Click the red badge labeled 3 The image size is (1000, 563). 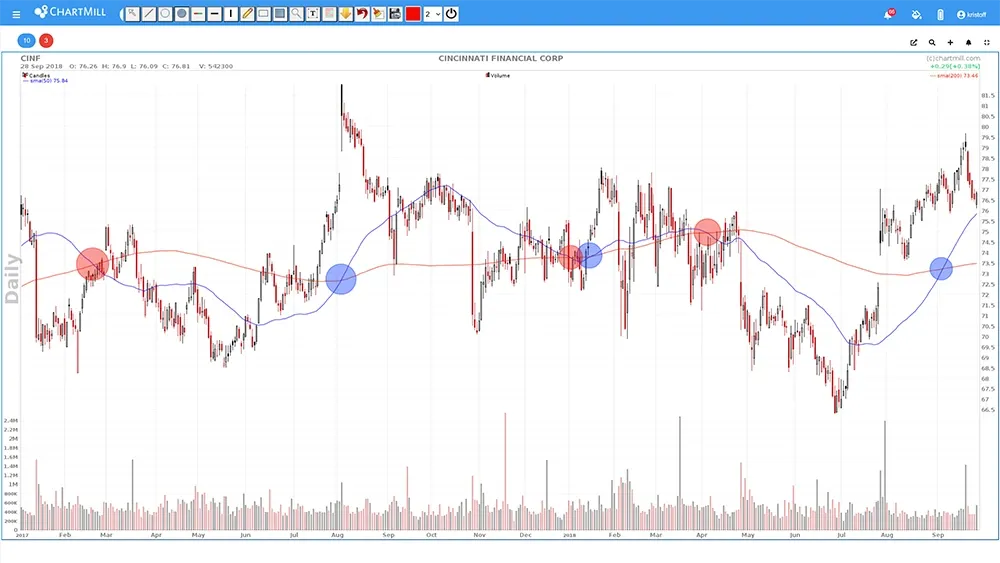(46, 40)
